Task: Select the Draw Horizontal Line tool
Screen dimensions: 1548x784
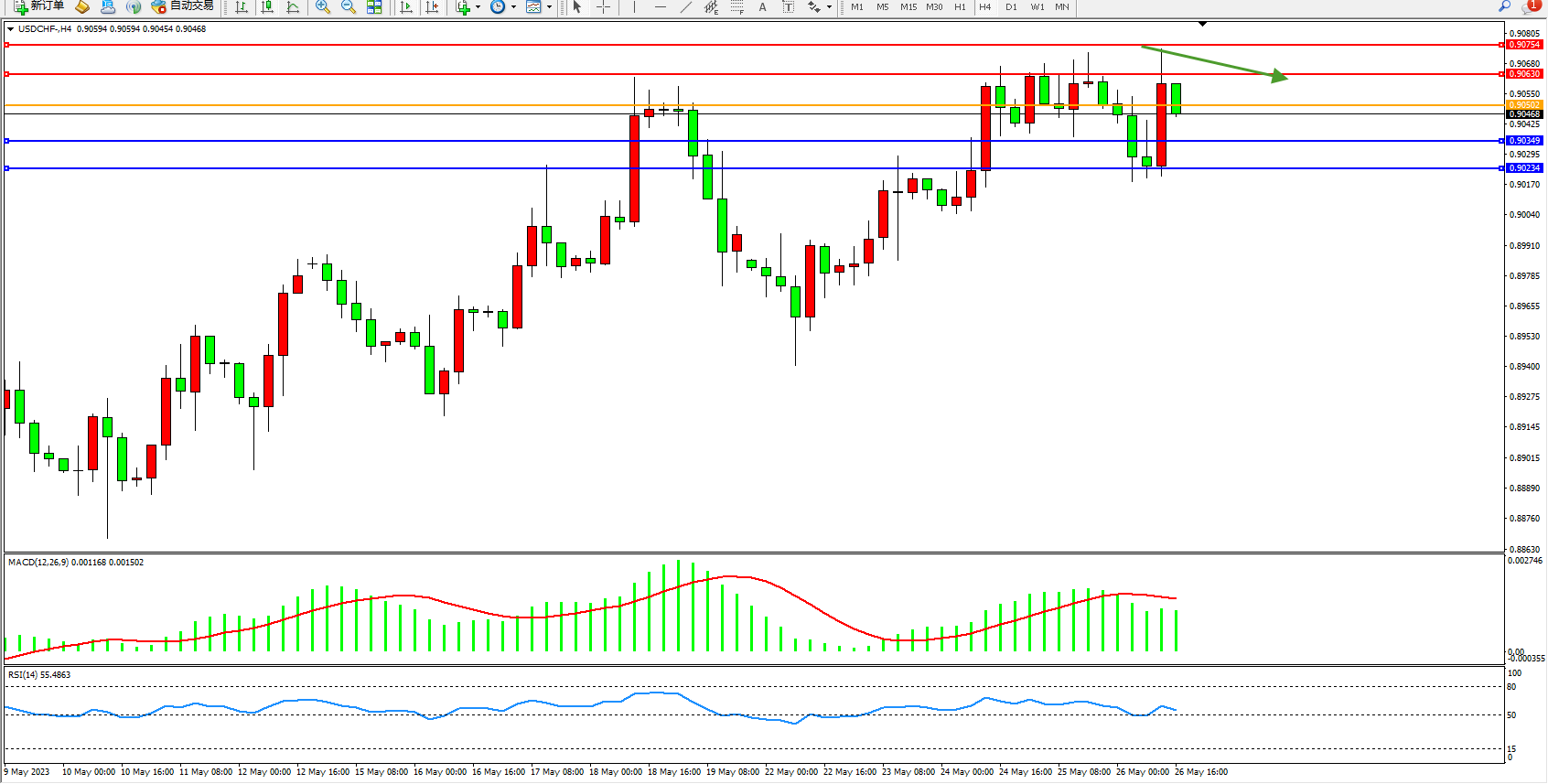Action: click(x=660, y=6)
